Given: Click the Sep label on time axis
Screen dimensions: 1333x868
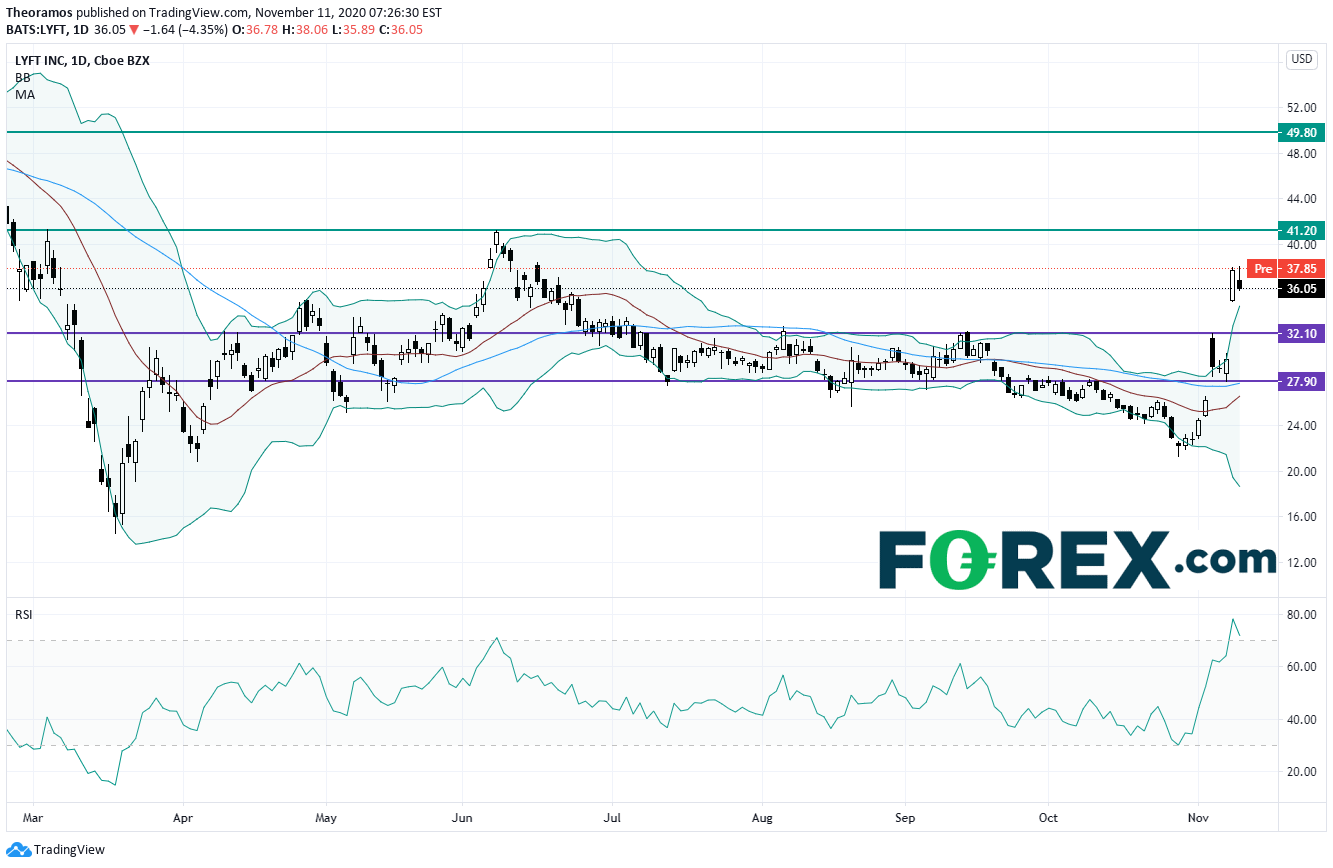Looking at the screenshot, I should 905,816.
